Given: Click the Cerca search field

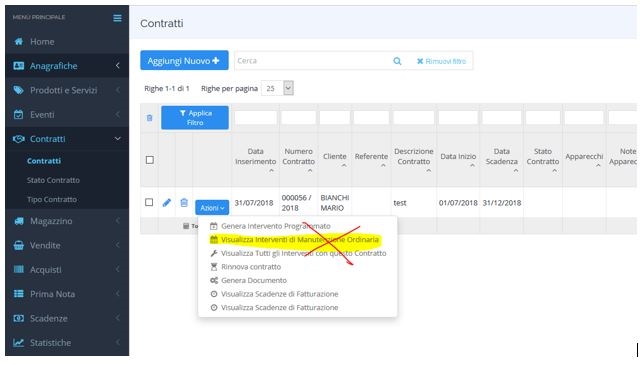Looking at the screenshot, I should (x=312, y=61).
